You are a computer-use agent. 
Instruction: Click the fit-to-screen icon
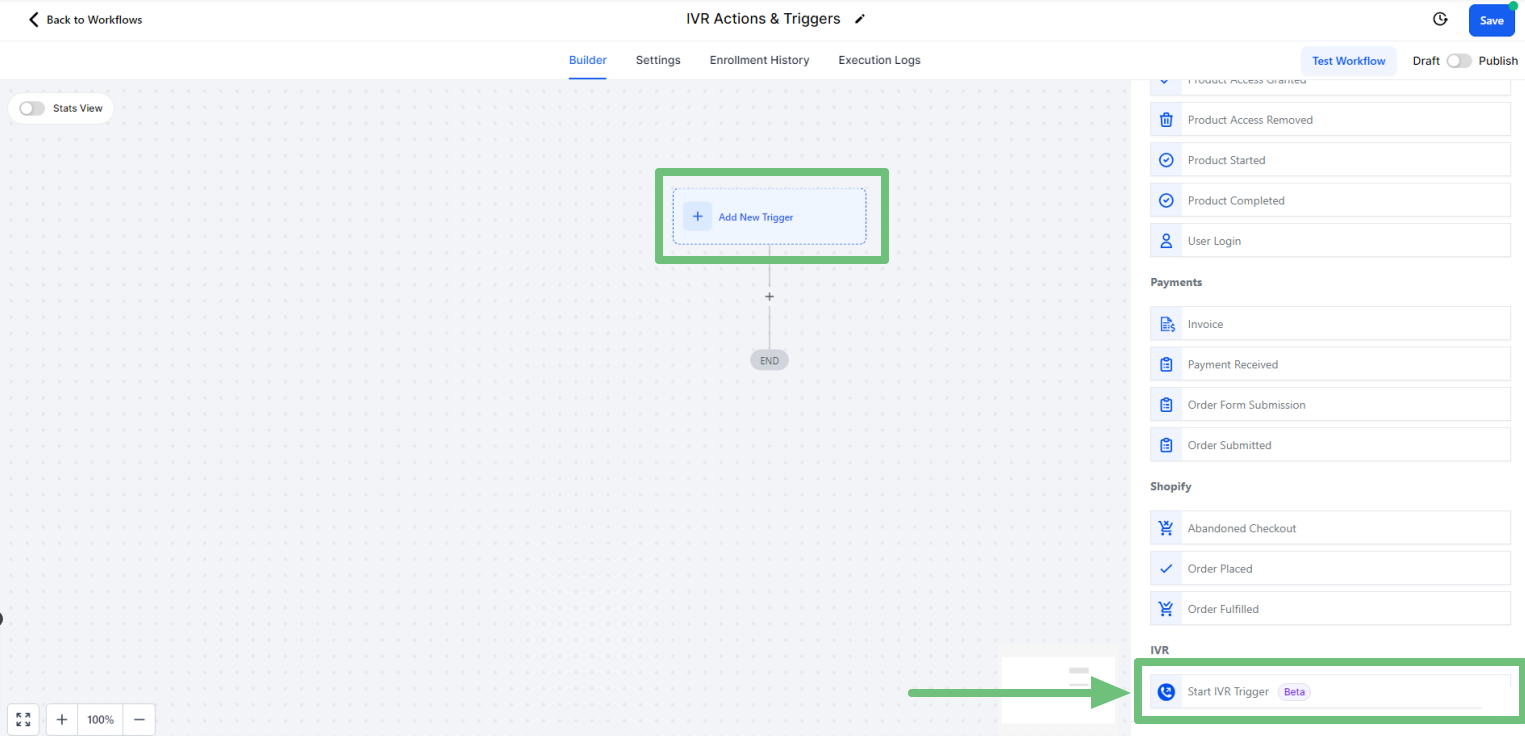click(x=23, y=719)
